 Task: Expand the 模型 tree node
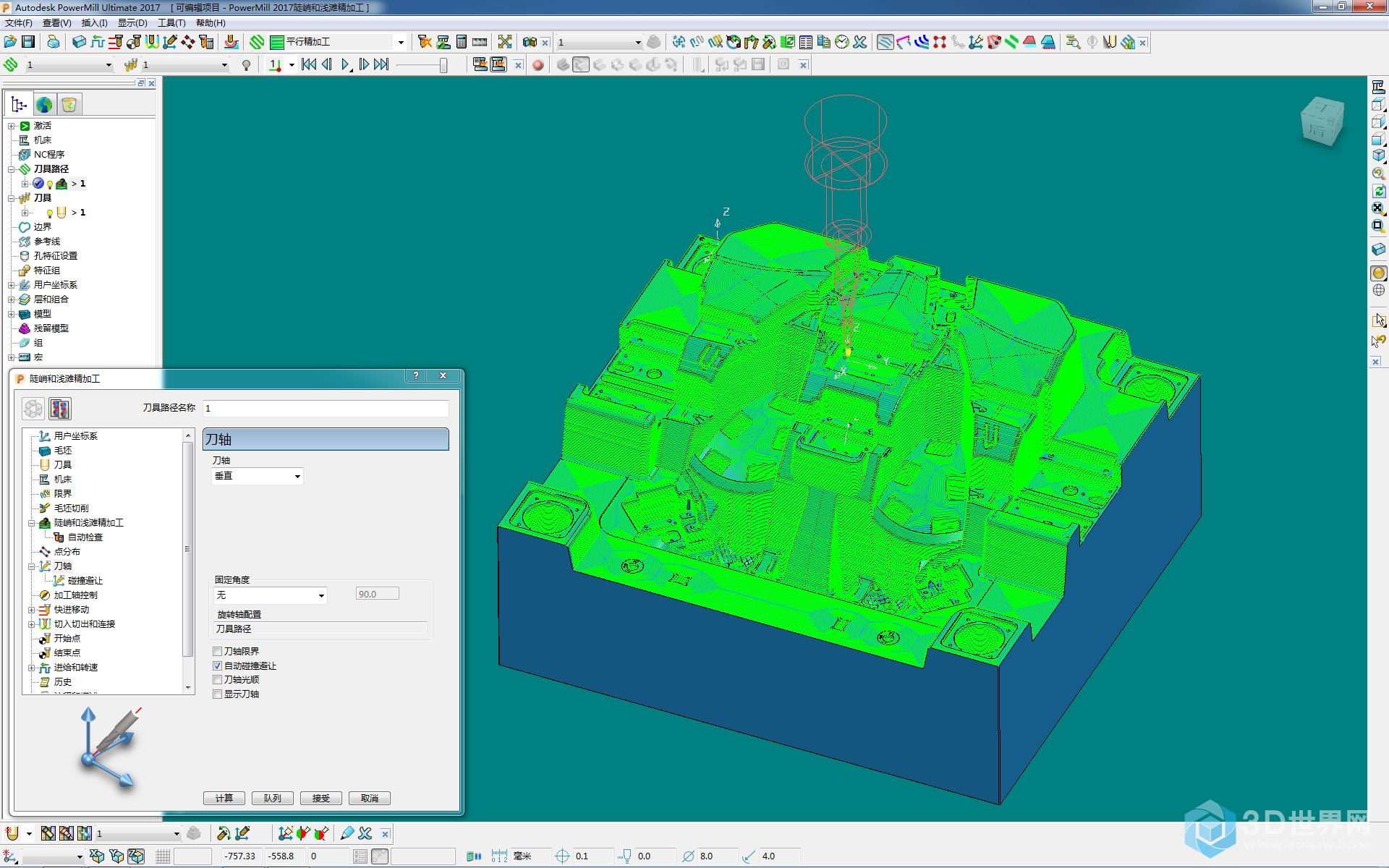click(x=11, y=314)
